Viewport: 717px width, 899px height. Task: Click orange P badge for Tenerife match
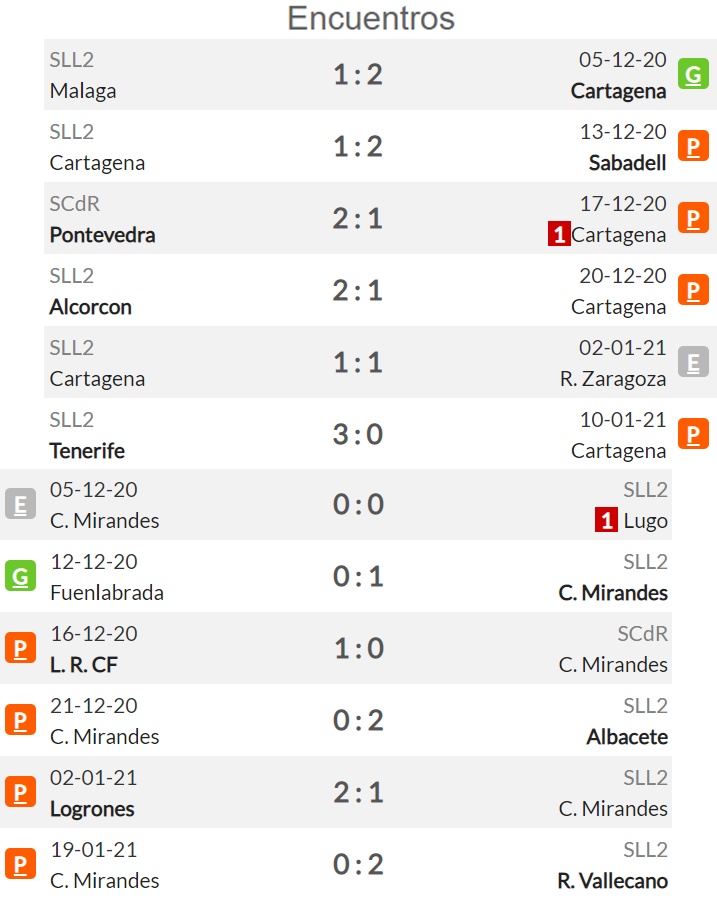[693, 434]
